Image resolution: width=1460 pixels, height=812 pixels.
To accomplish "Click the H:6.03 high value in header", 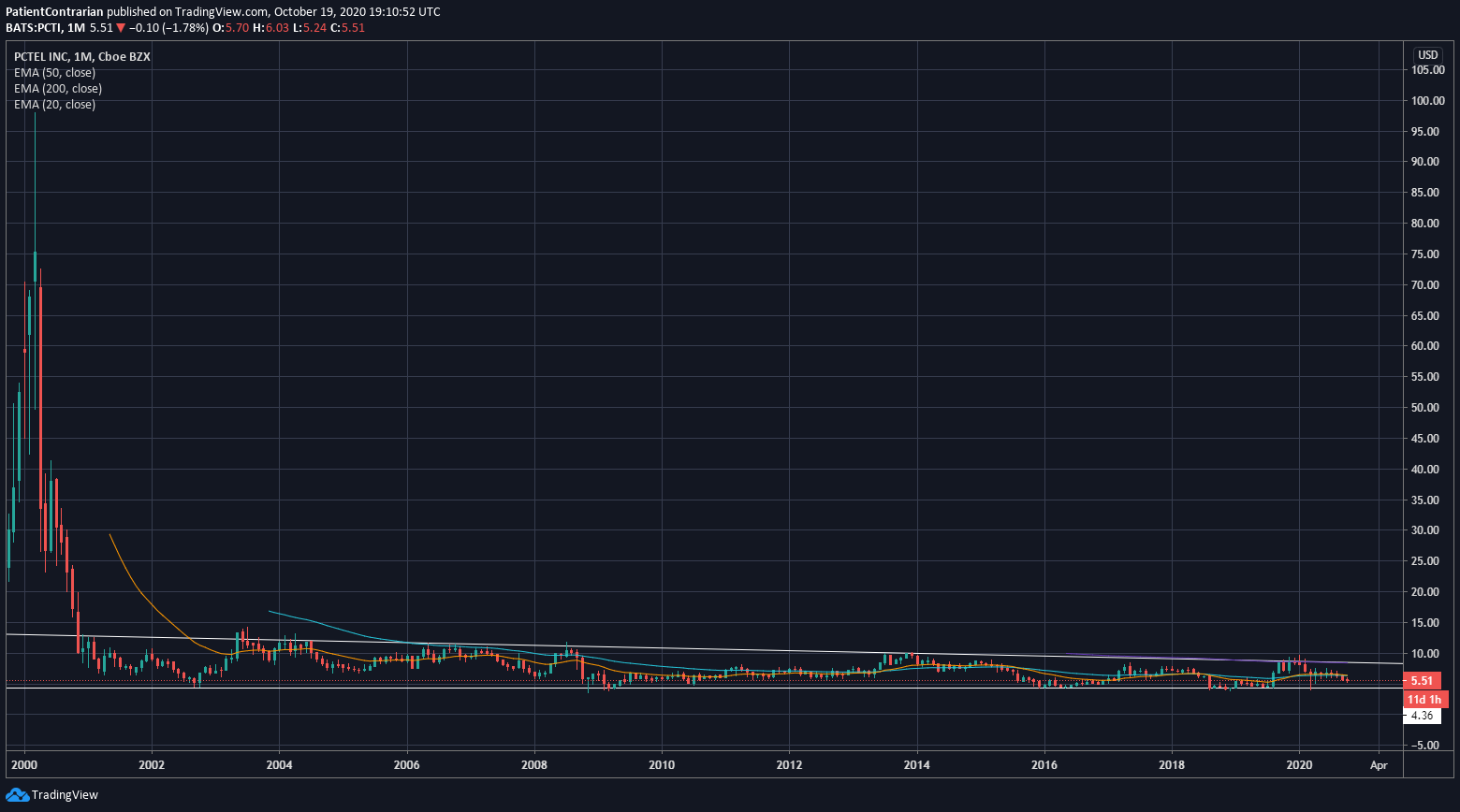I will (270, 28).
